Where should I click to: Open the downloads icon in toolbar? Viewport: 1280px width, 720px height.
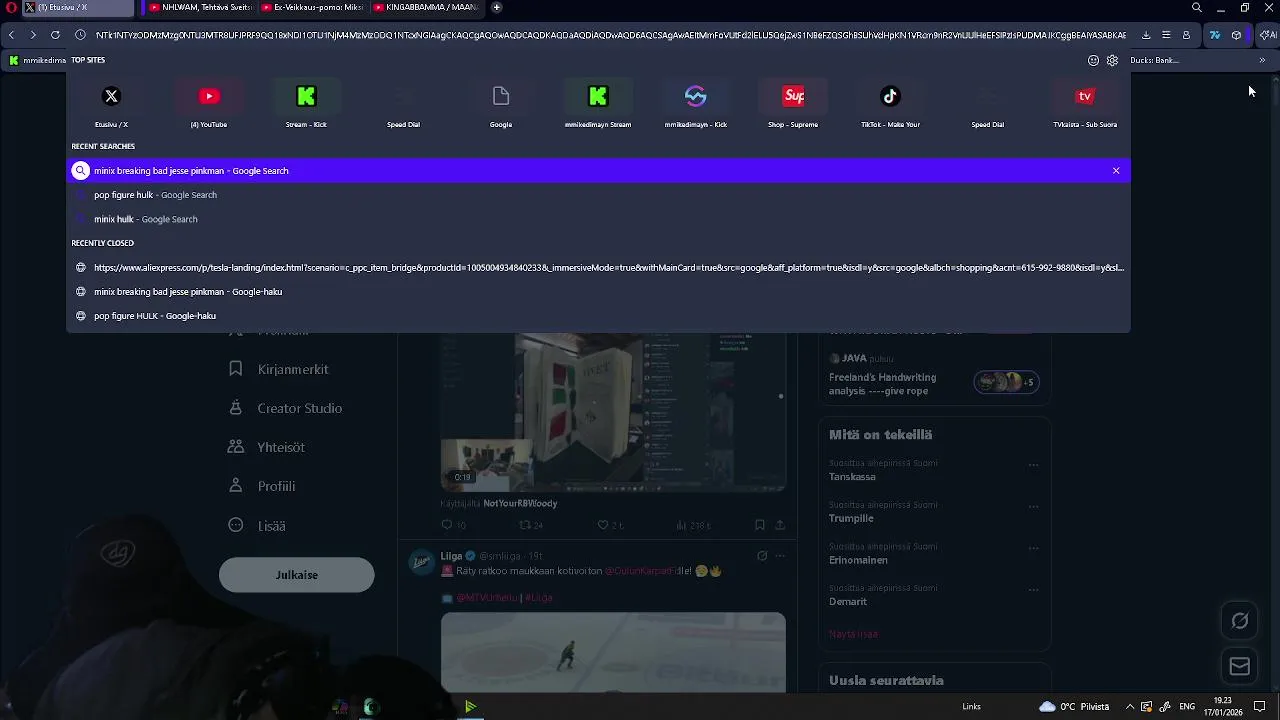1146,35
